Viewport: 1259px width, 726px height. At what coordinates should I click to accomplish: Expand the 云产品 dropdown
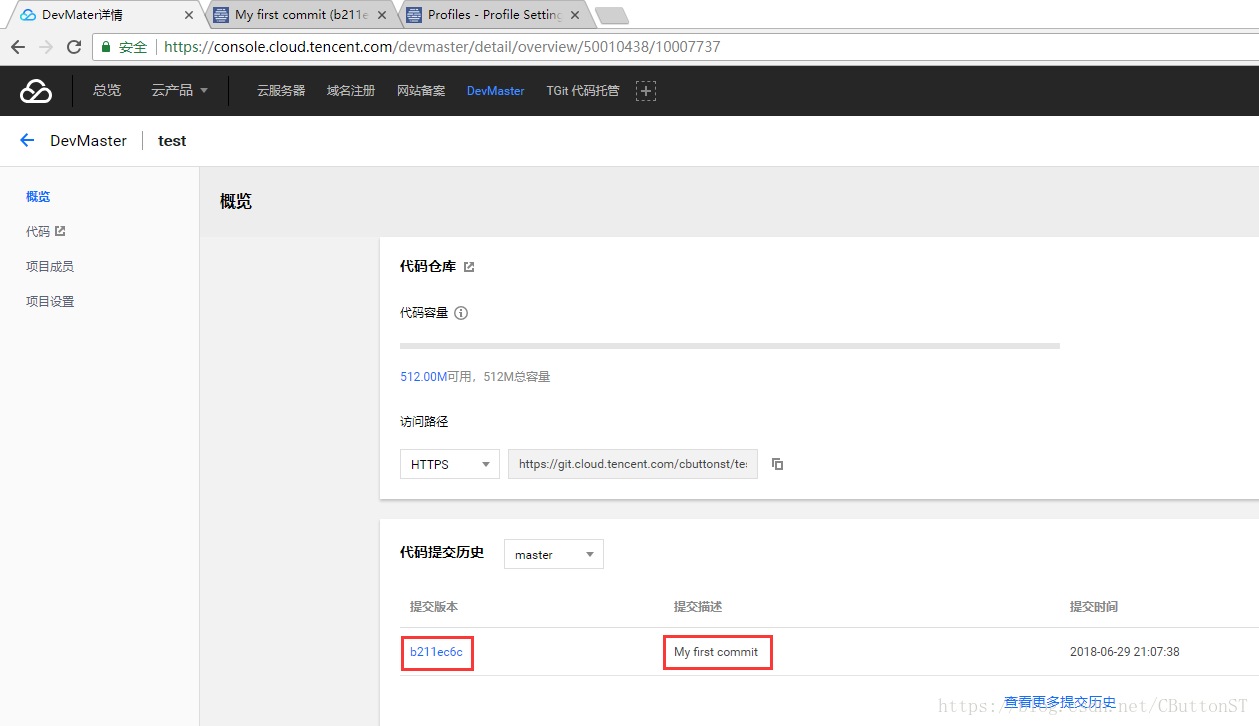click(x=180, y=91)
